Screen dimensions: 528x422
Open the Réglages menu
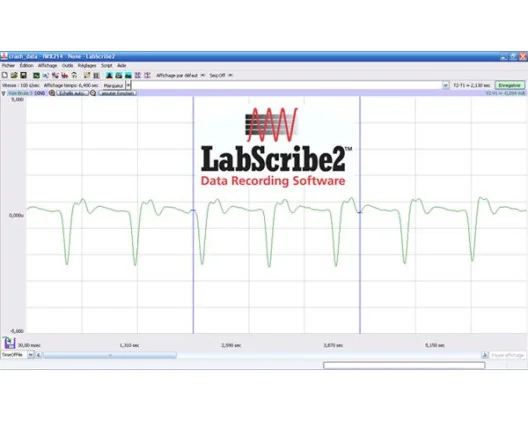tap(87, 66)
